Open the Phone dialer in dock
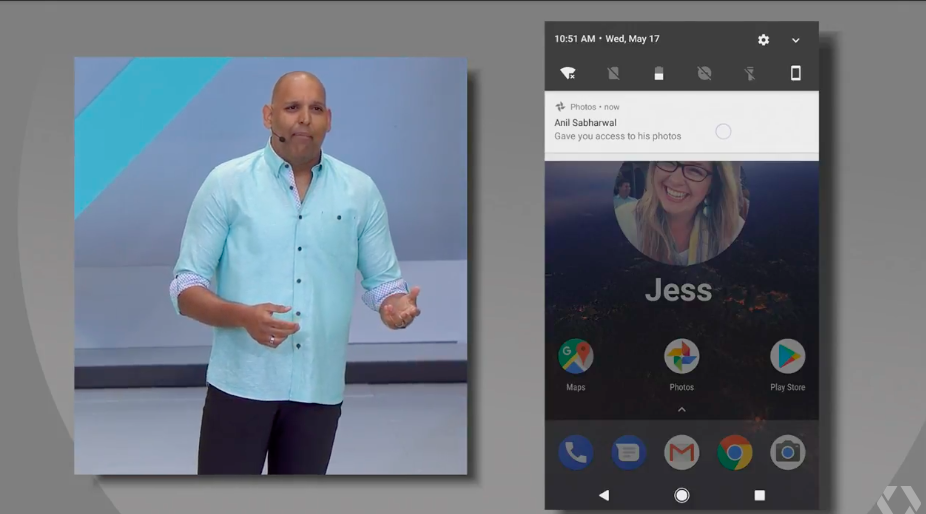Viewport: 926px width, 514px height. [576, 453]
